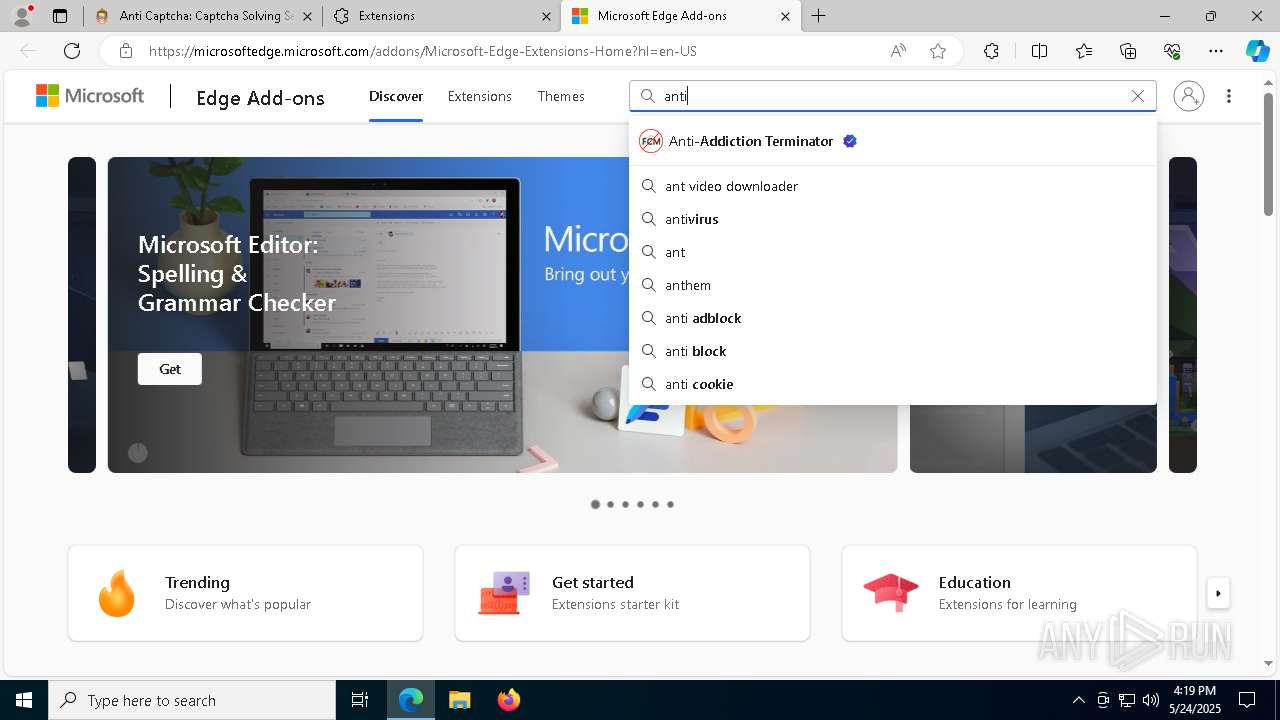Switch to Anti Captcha tab
The height and width of the screenshot is (720, 1280).
(205, 16)
